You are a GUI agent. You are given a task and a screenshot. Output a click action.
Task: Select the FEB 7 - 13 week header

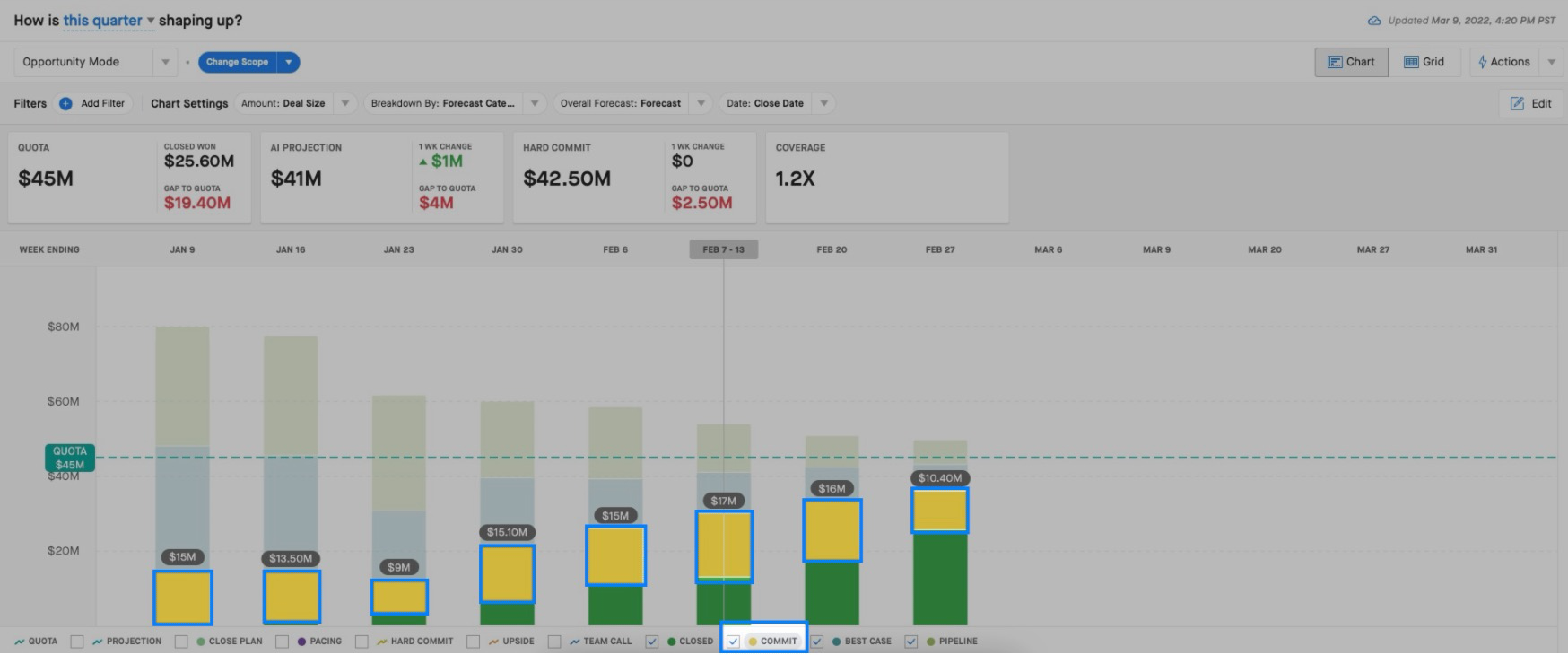tap(724, 249)
